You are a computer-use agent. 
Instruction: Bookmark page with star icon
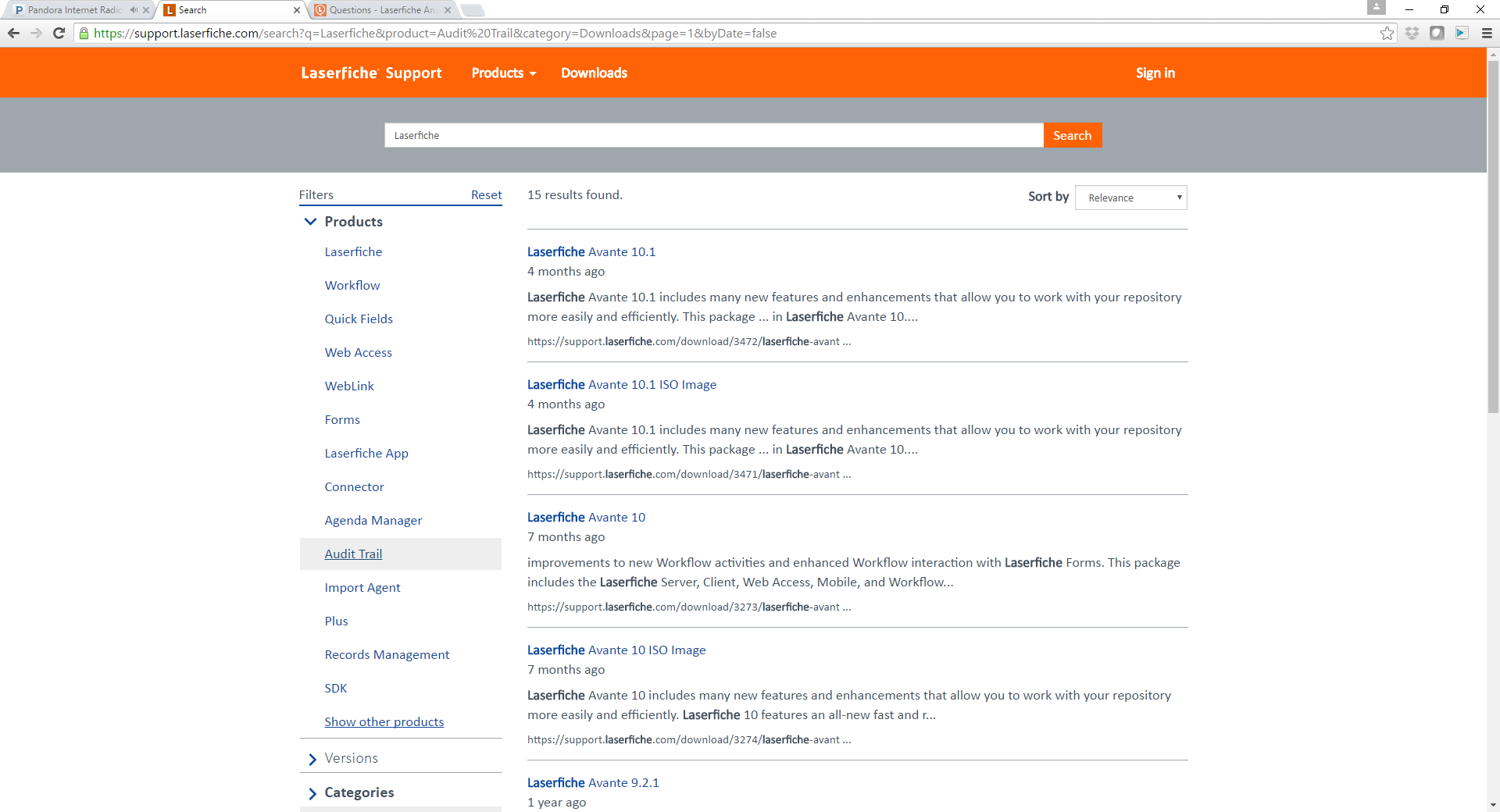tap(1387, 33)
